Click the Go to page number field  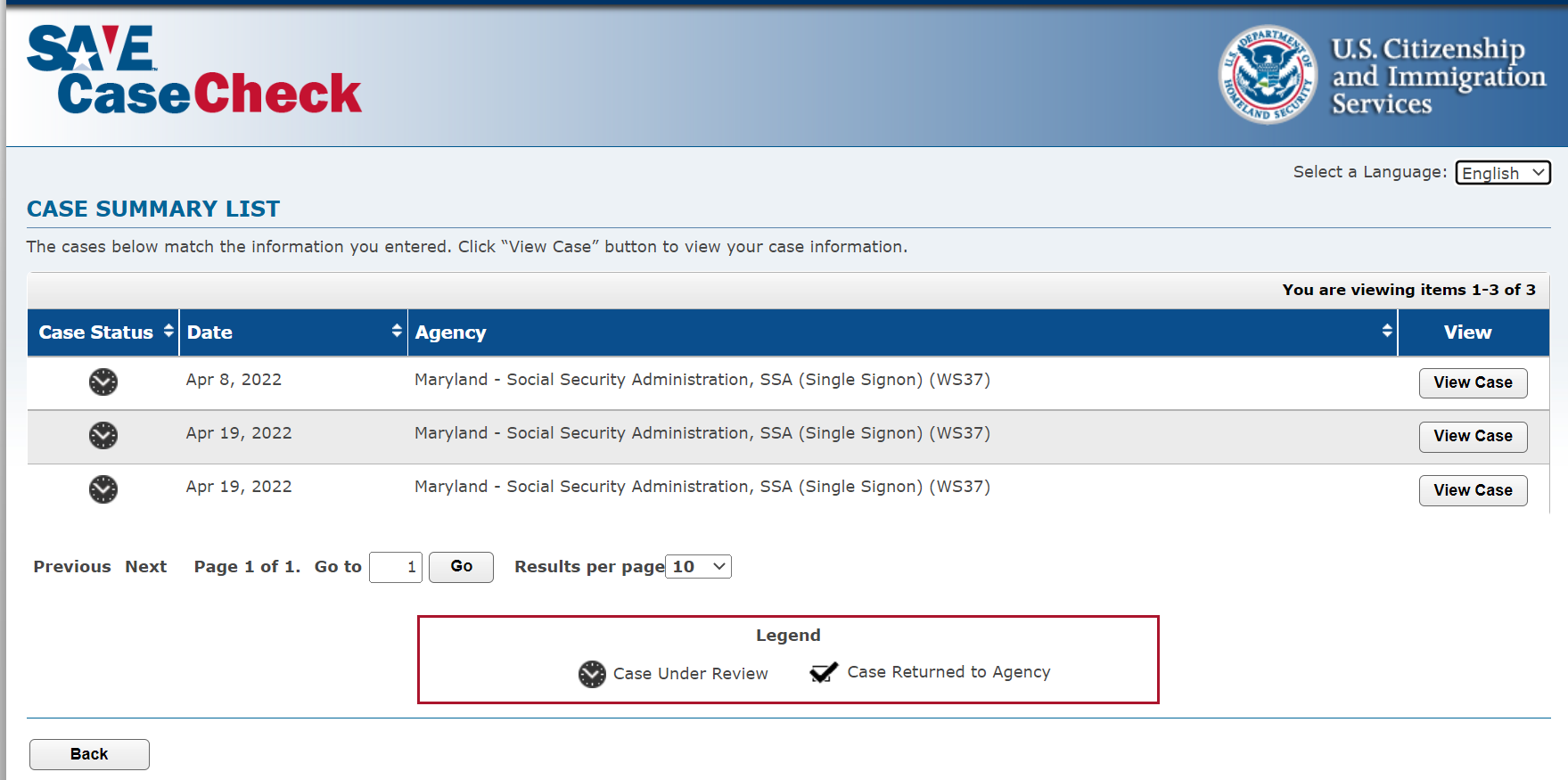[x=396, y=567]
